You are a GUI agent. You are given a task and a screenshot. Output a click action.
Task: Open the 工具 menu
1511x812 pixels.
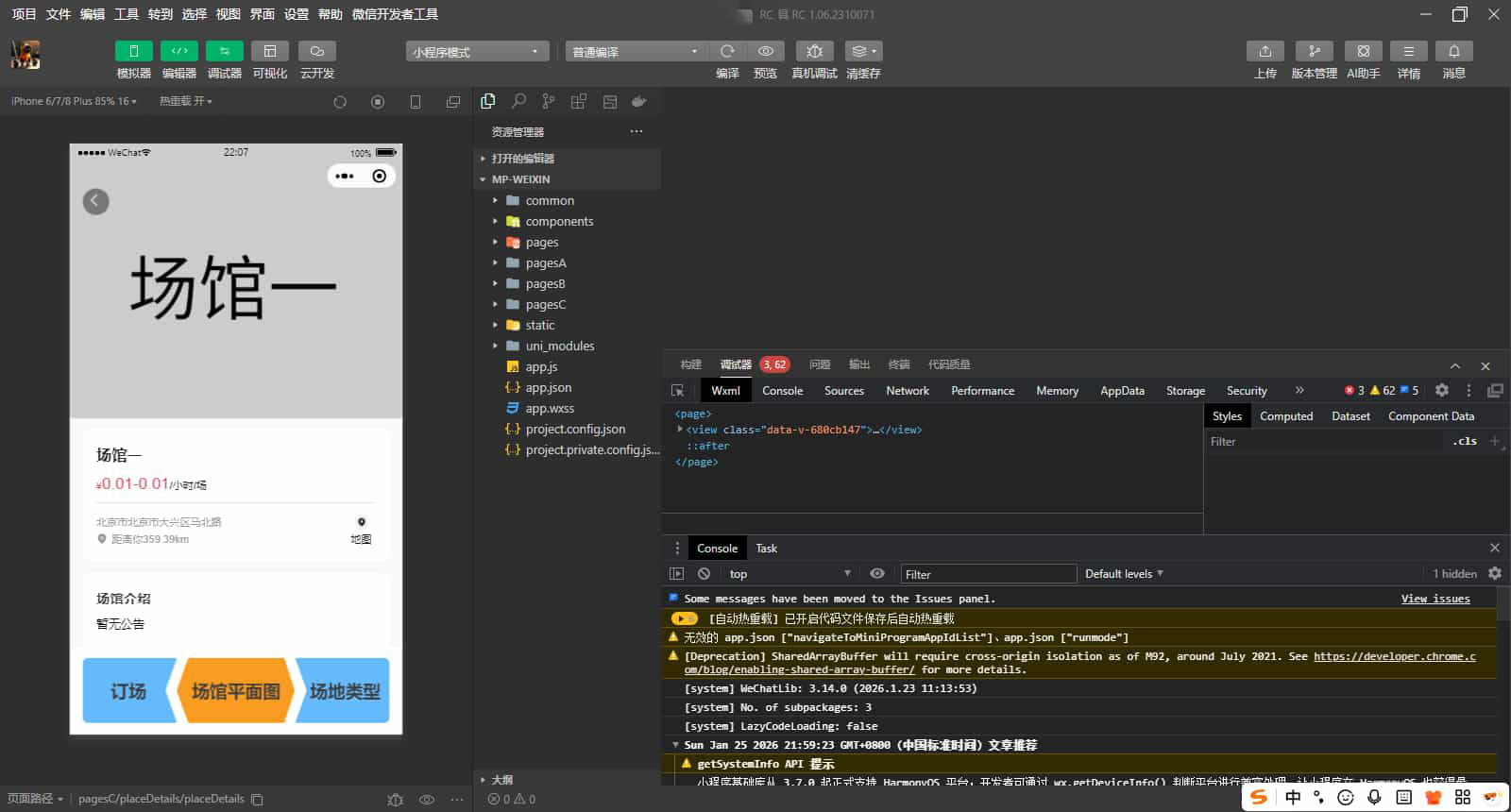click(127, 14)
